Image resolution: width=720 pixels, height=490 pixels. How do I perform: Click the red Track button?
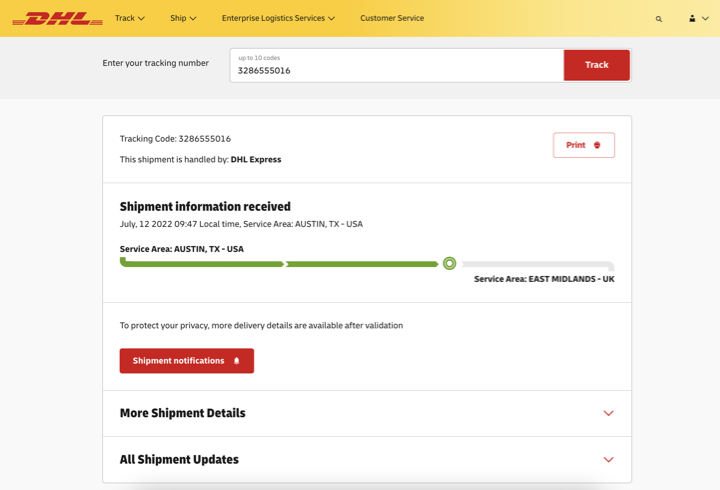(x=596, y=65)
